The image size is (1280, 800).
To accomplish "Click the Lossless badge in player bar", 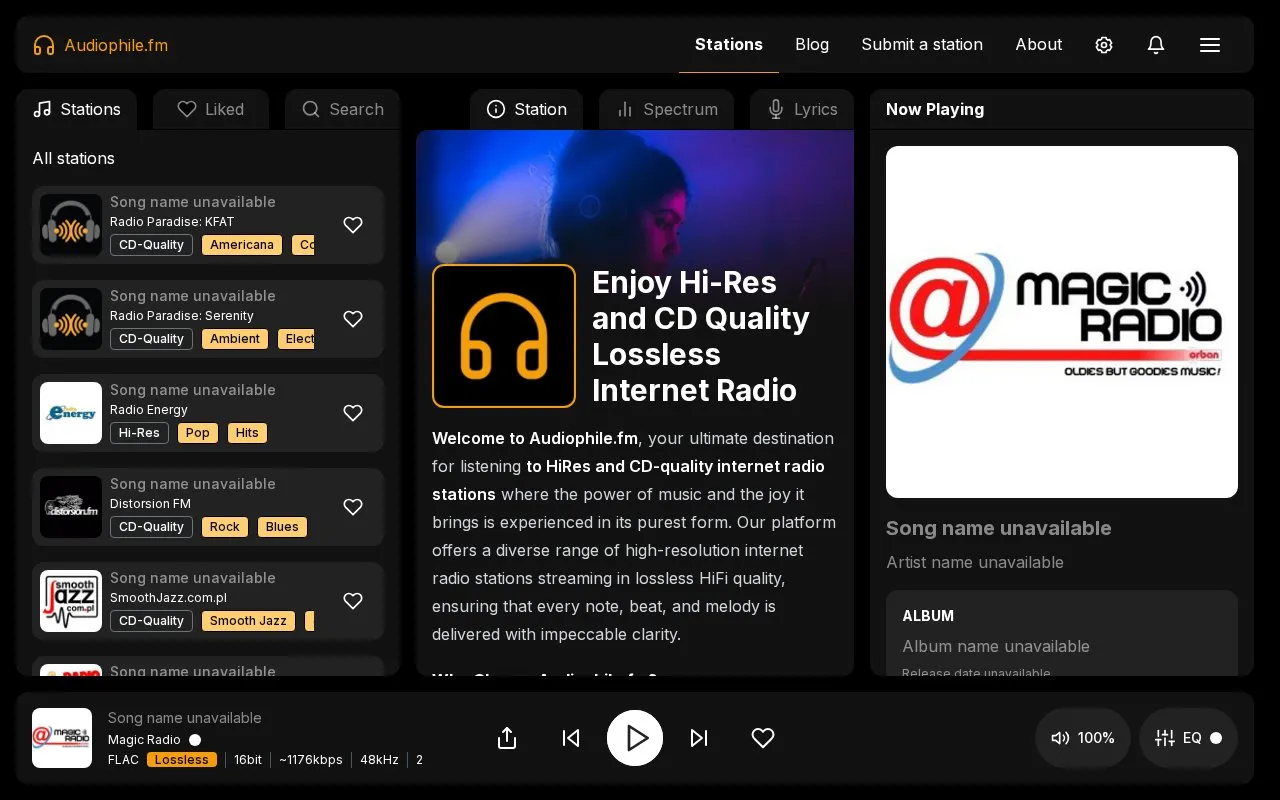I will [x=182, y=760].
